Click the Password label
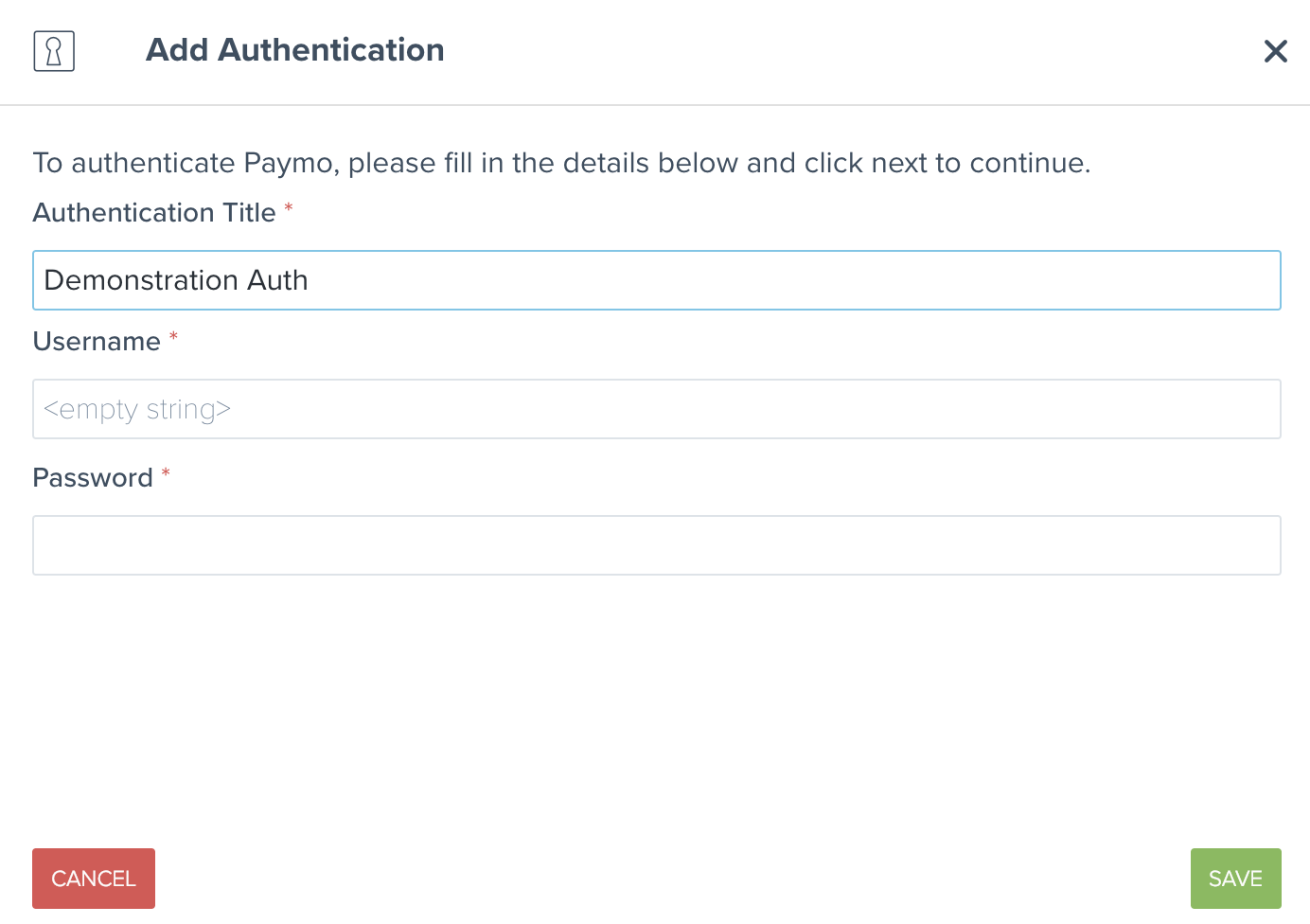The width and height of the screenshot is (1310, 924). 93,478
